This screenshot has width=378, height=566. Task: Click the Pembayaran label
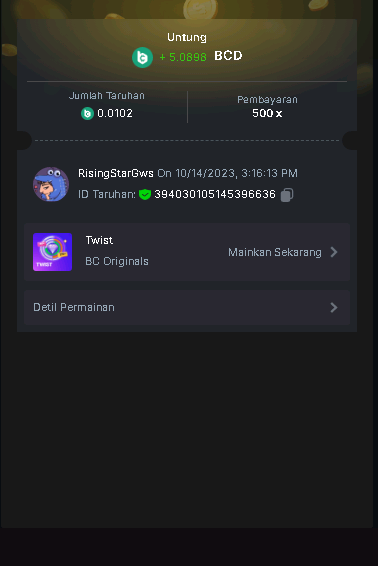click(267, 100)
